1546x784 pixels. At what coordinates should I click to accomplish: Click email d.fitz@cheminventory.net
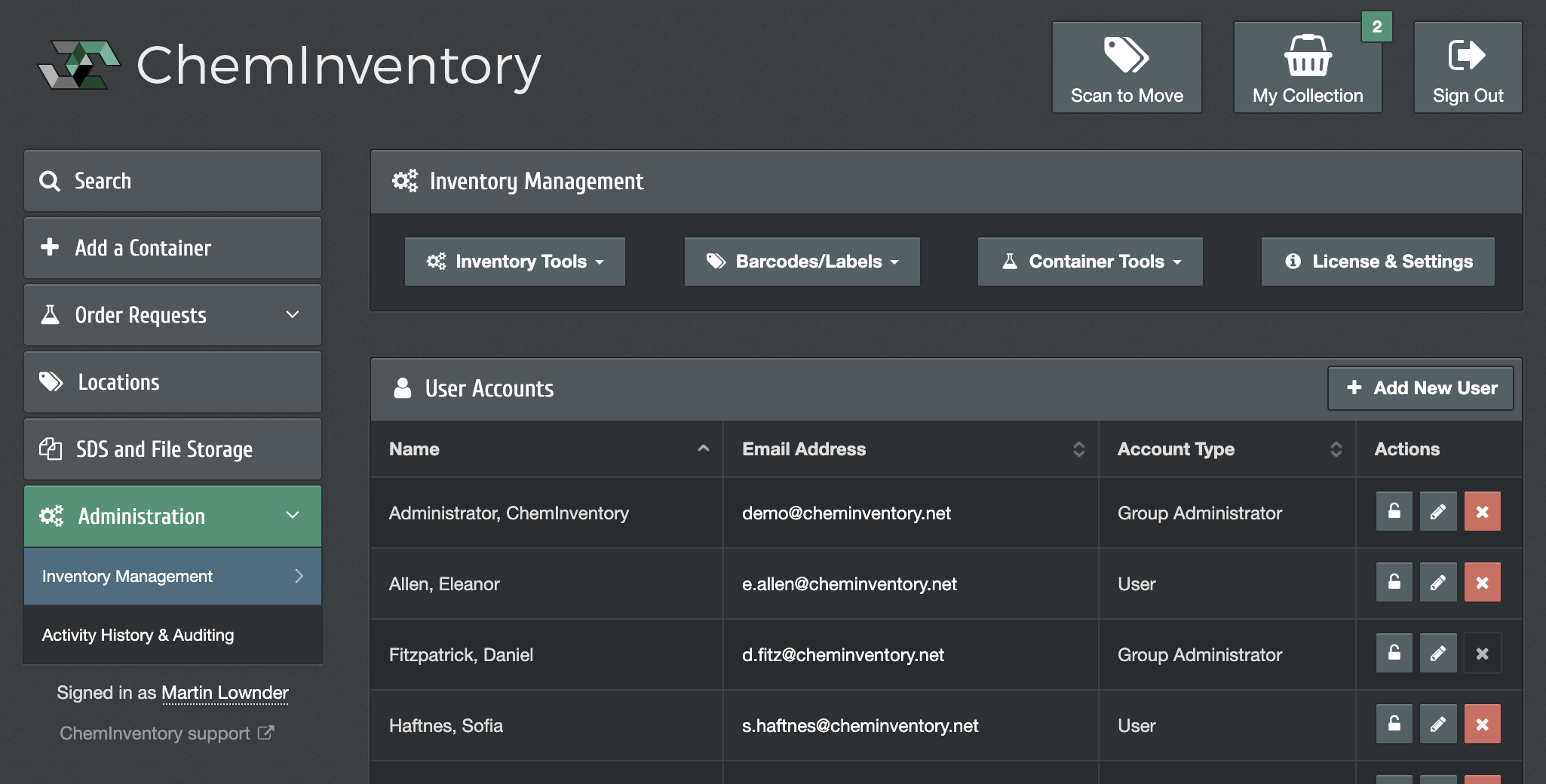tap(843, 655)
